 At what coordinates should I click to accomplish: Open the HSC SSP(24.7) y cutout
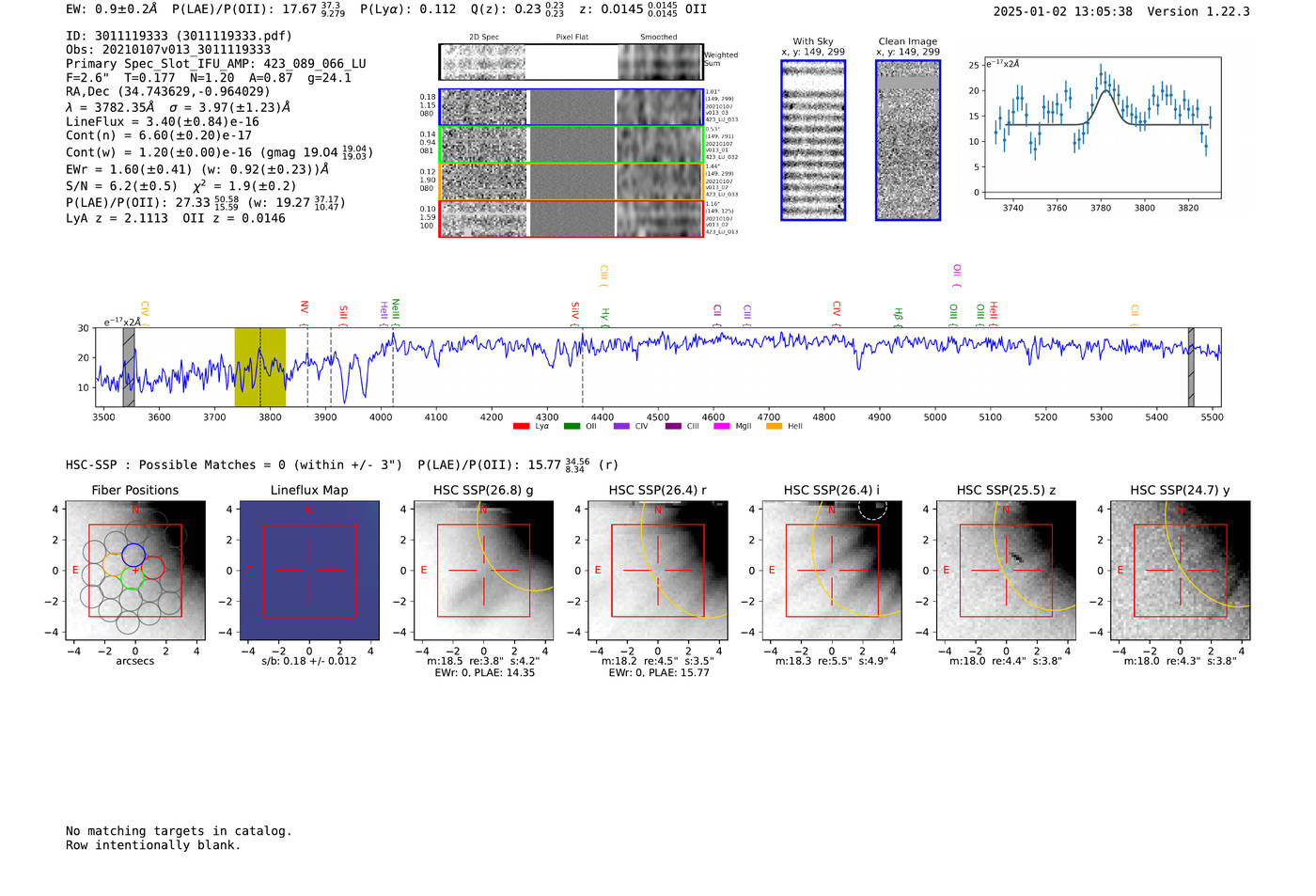pos(1181,571)
